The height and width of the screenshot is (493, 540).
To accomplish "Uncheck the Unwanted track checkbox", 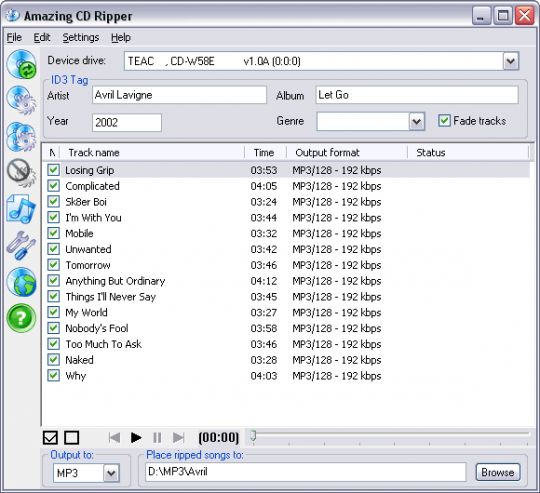I will 53,249.
